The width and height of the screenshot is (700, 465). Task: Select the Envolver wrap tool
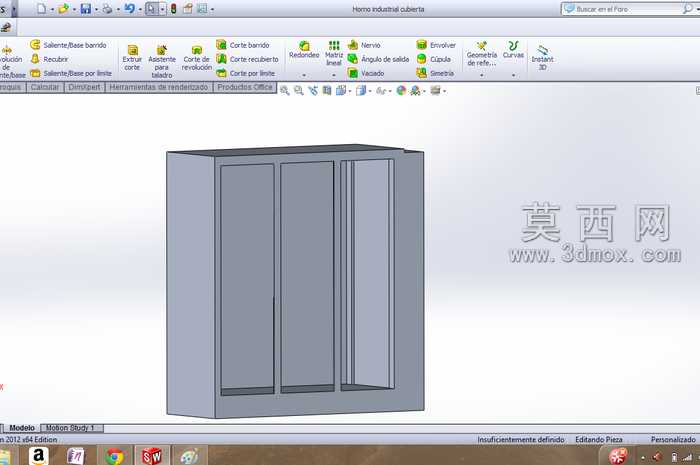pos(436,45)
